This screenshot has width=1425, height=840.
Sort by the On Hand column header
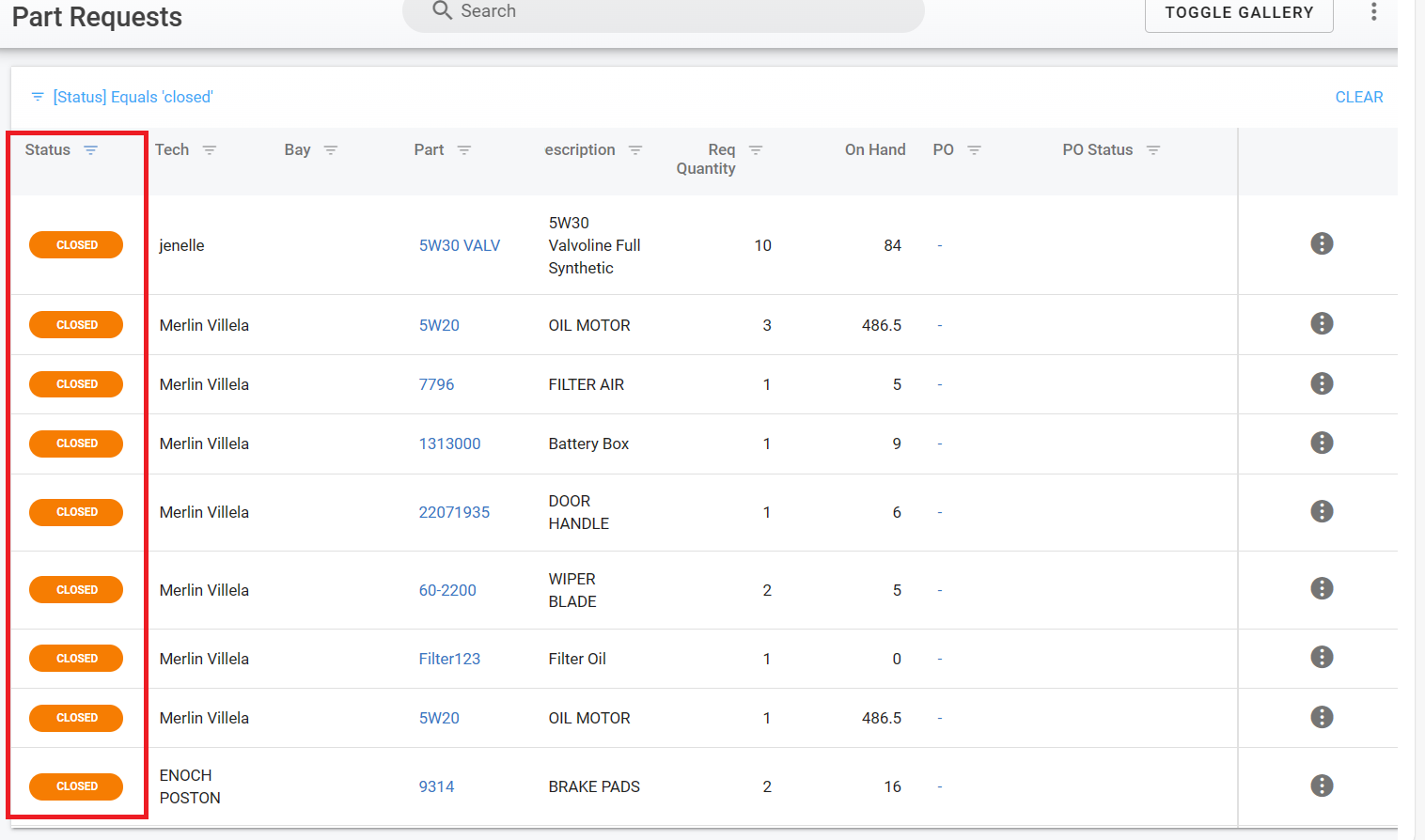click(874, 150)
